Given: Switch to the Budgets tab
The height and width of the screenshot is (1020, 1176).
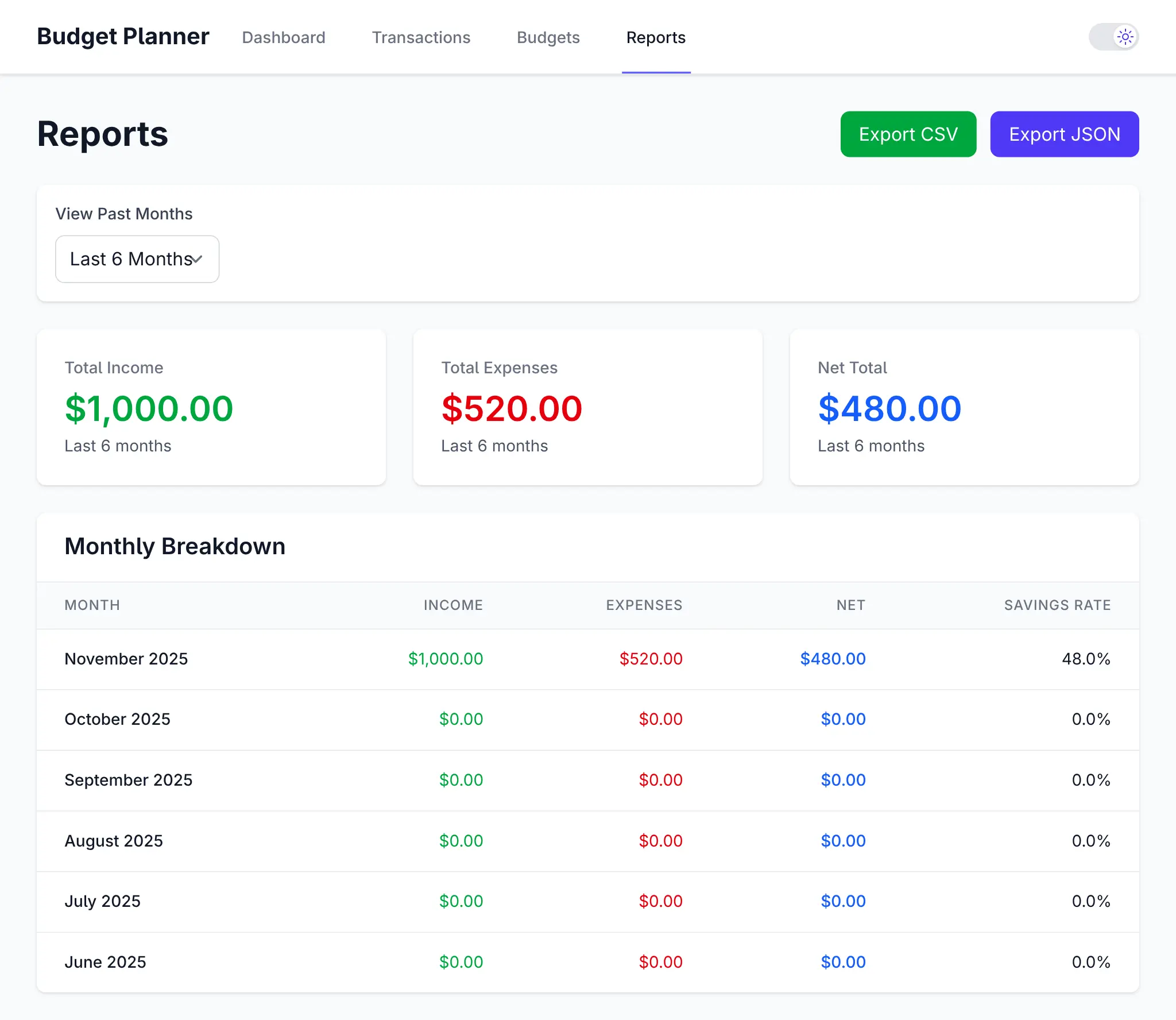Looking at the screenshot, I should pyautogui.click(x=548, y=37).
